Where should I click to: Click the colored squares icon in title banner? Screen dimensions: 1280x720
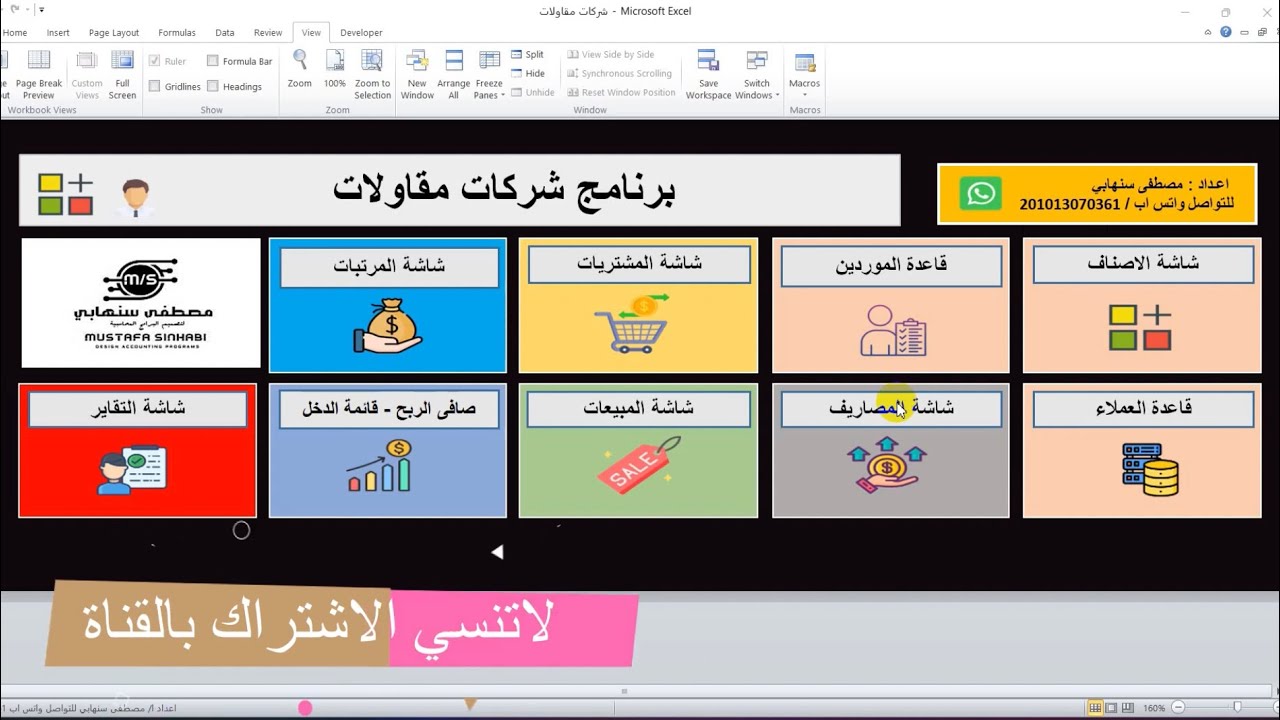click(66, 194)
